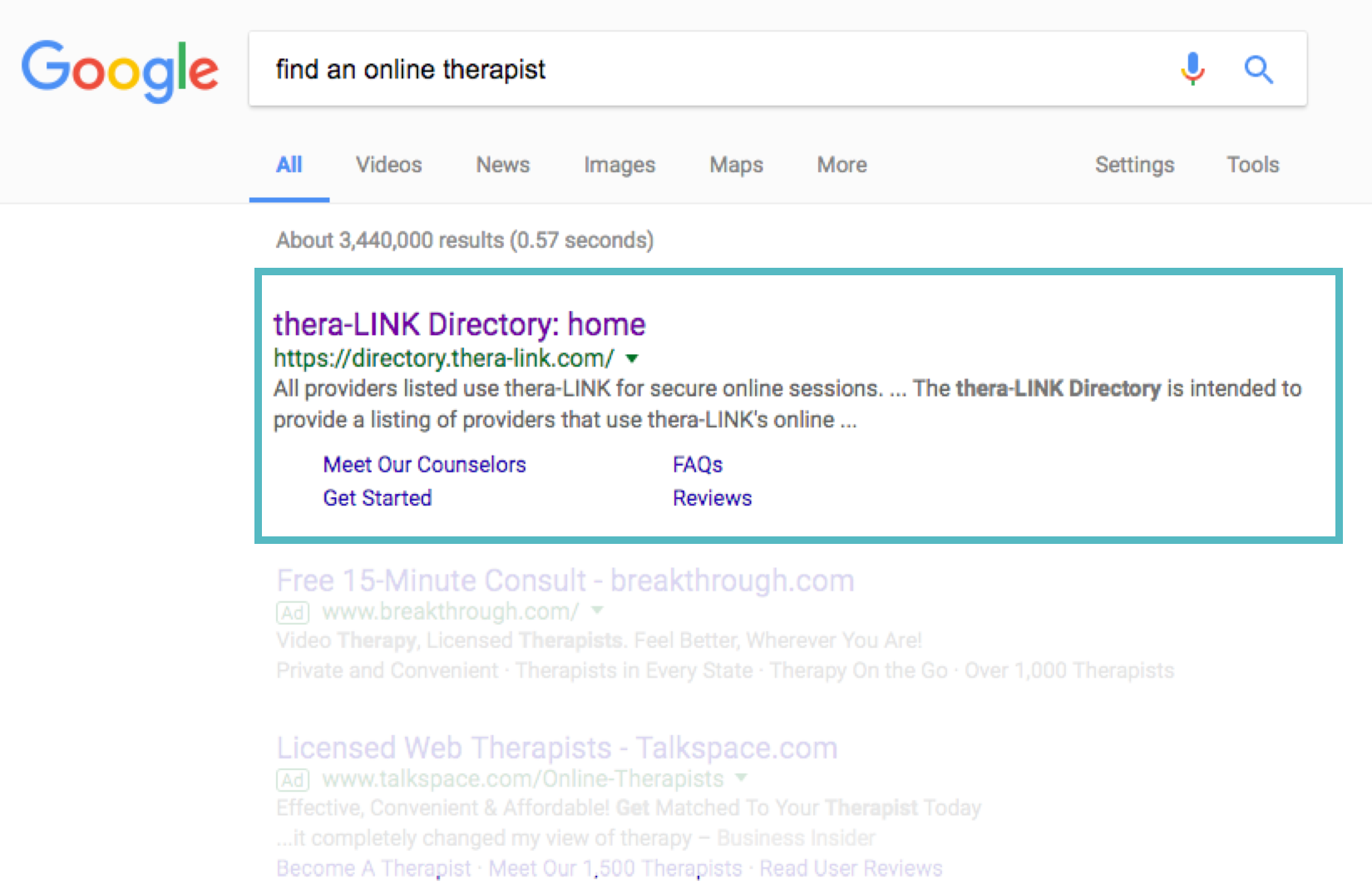
Task: Click 'All providers listed use thera-LINK' snippet
Action: pyautogui.click(x=787, y=404)
